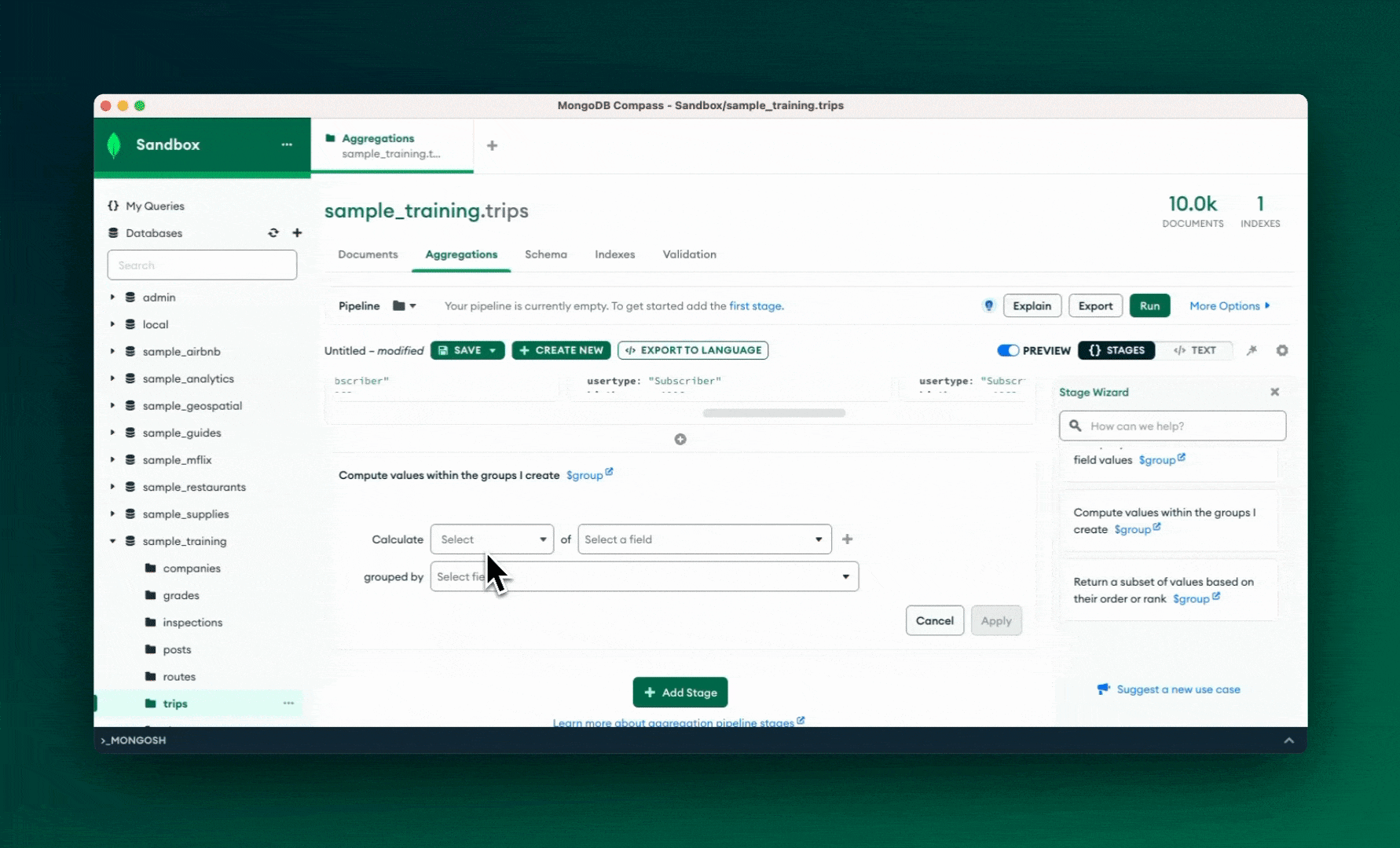Click the lightbulb hint icon beside Explain
1400x848 pixels.
988,305
